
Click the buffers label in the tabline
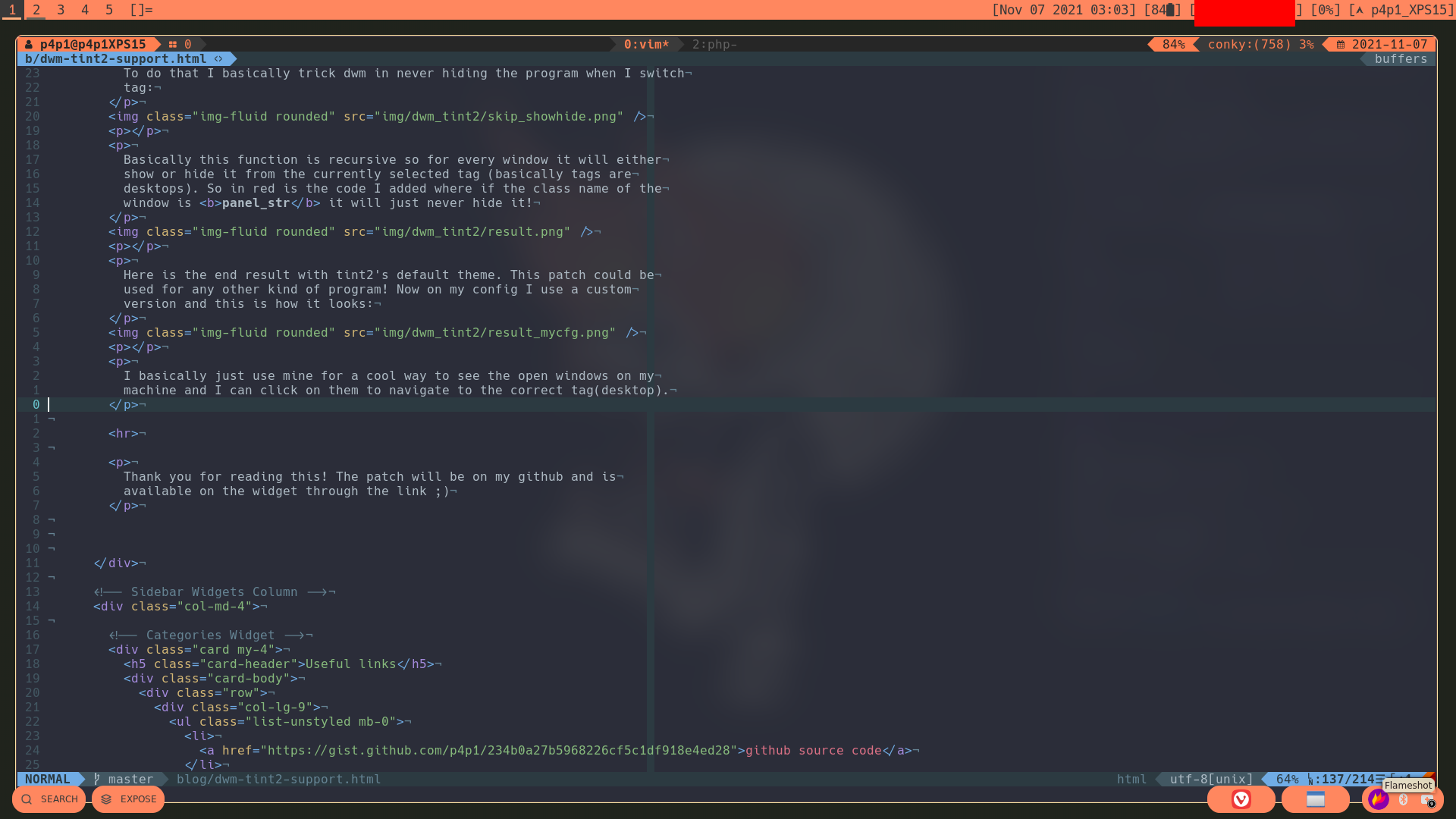pos(1400,59)
